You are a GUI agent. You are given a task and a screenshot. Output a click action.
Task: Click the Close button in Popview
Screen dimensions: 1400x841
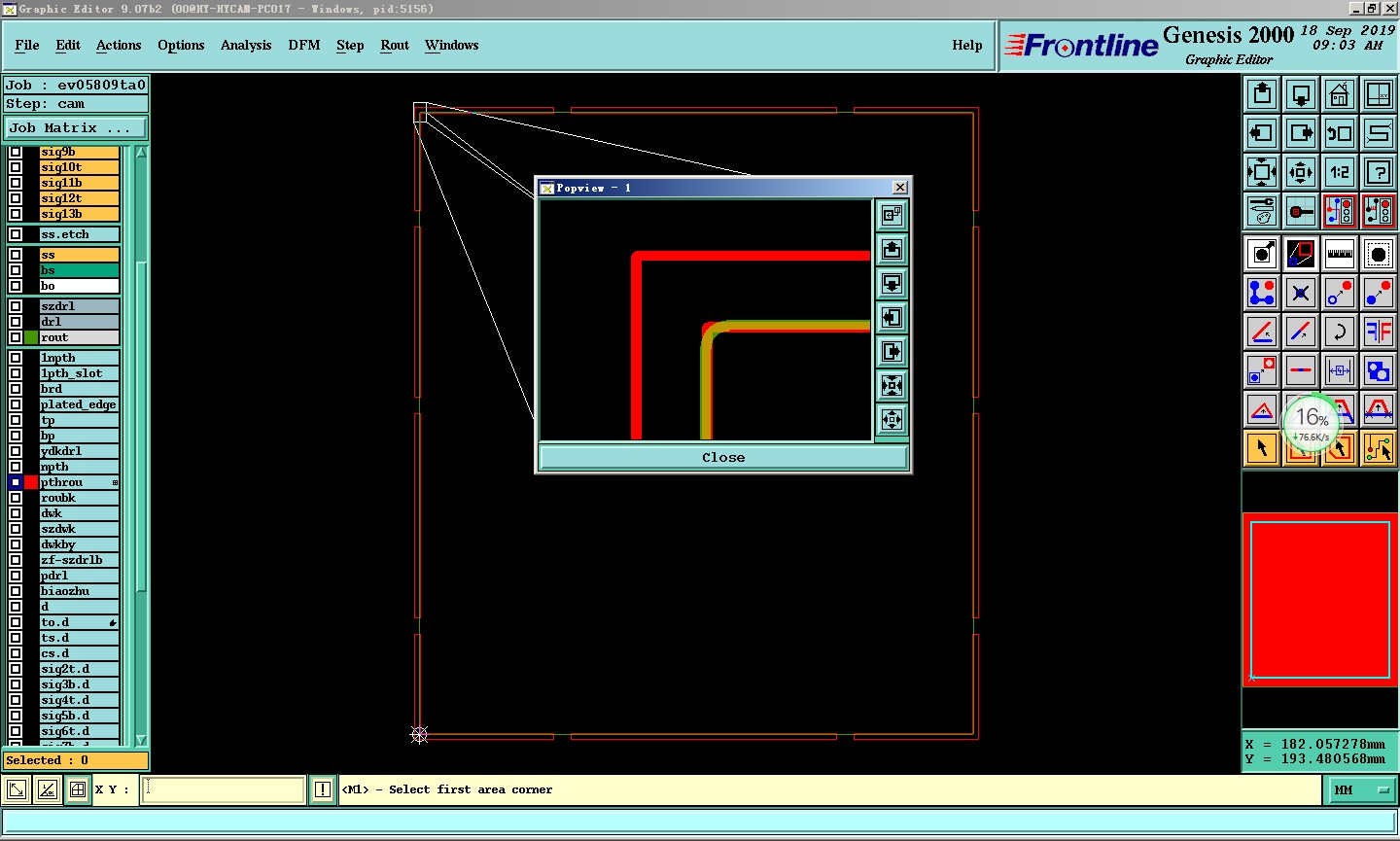pyautogui.click(x=723, y=457)
